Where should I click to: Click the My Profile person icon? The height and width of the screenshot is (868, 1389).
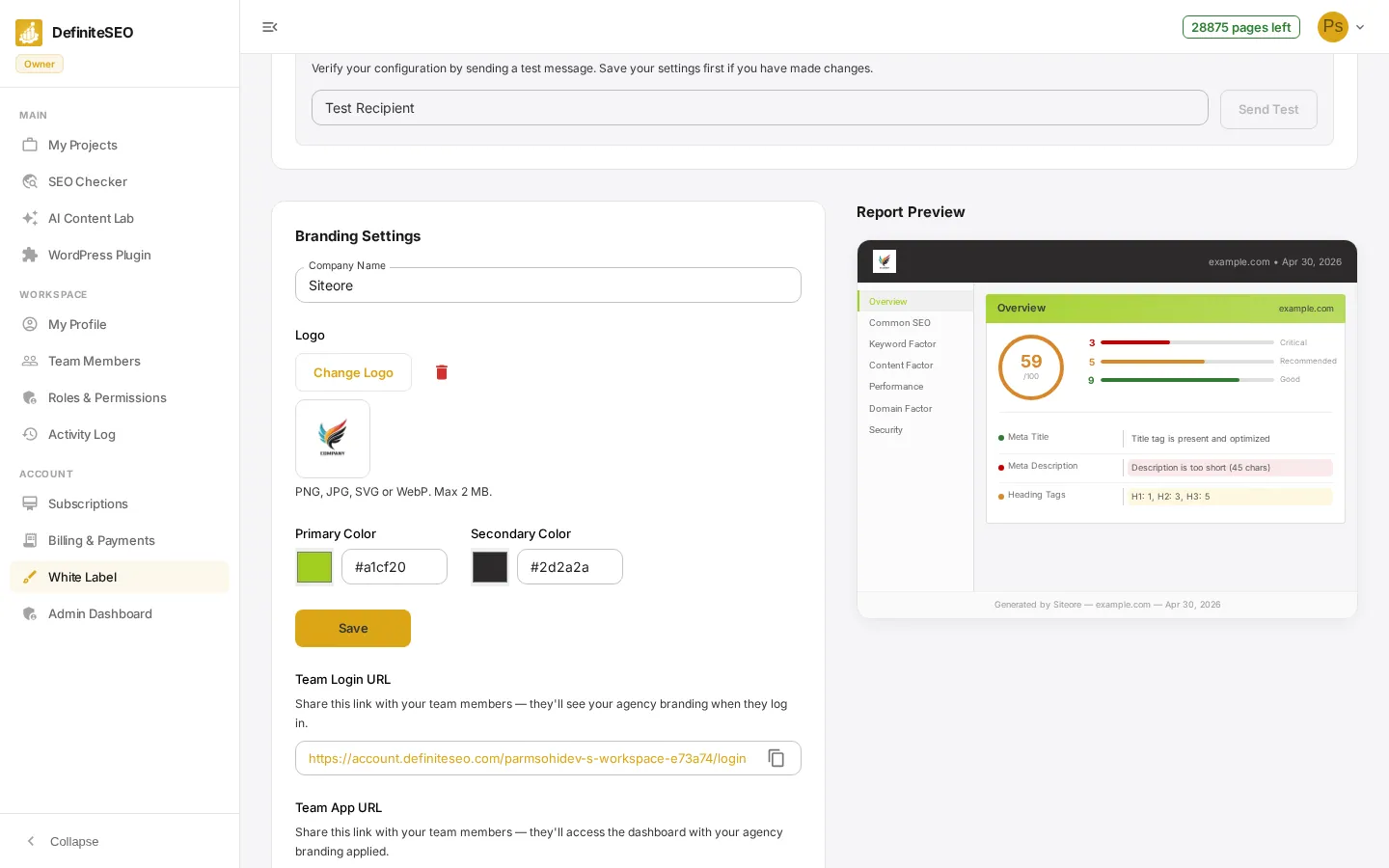point(30,324)
